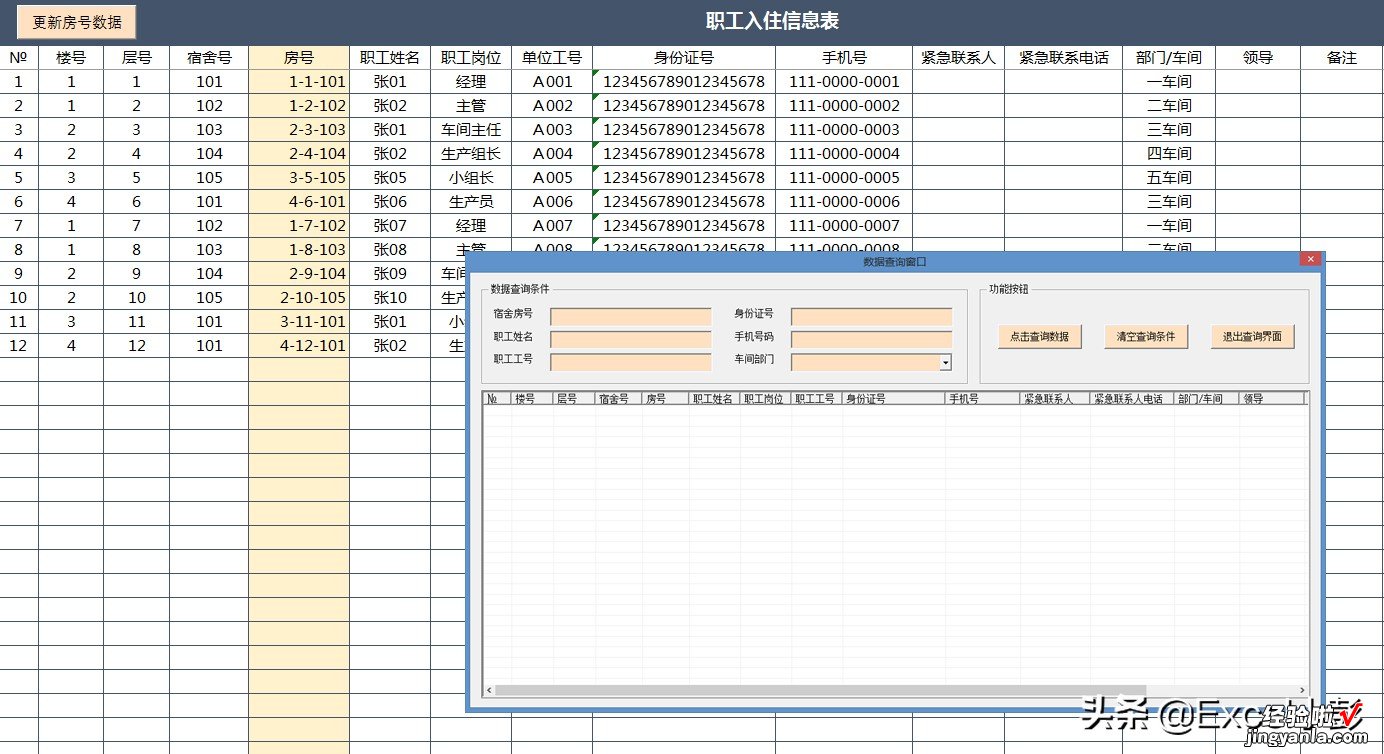Select the 单位工号 header cell
The height and width of the screenshot is (754, 1384).
click(x=552, y=57)
